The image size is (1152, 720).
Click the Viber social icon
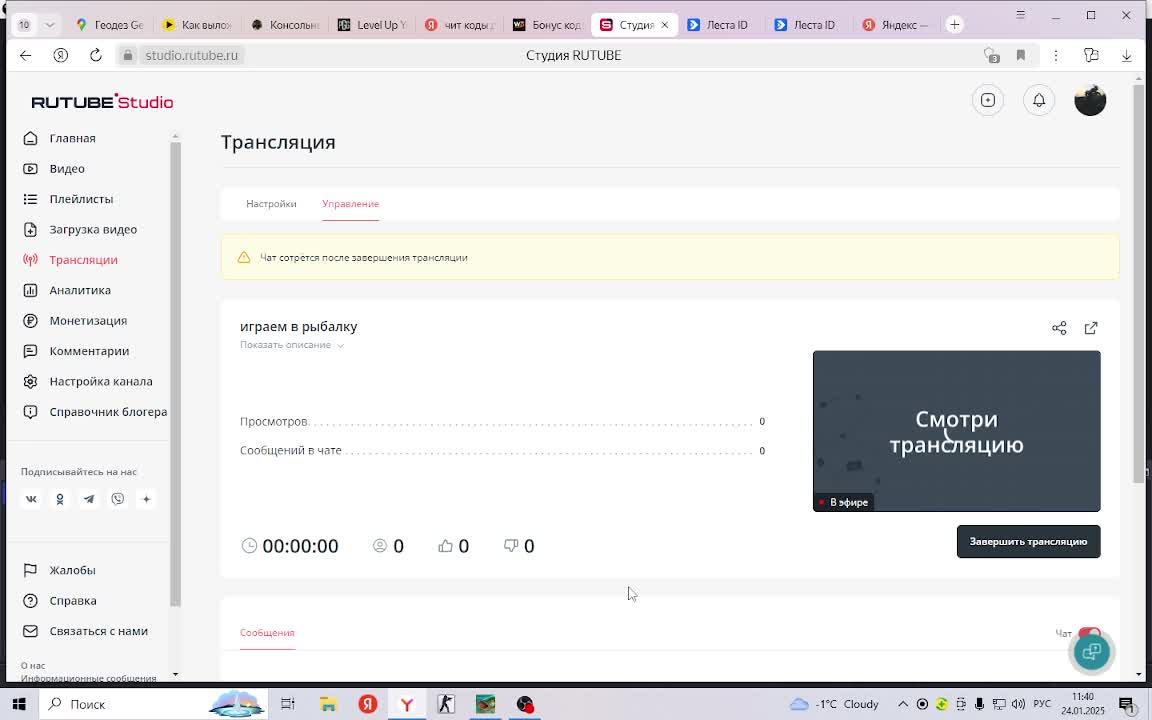point(118,500)
